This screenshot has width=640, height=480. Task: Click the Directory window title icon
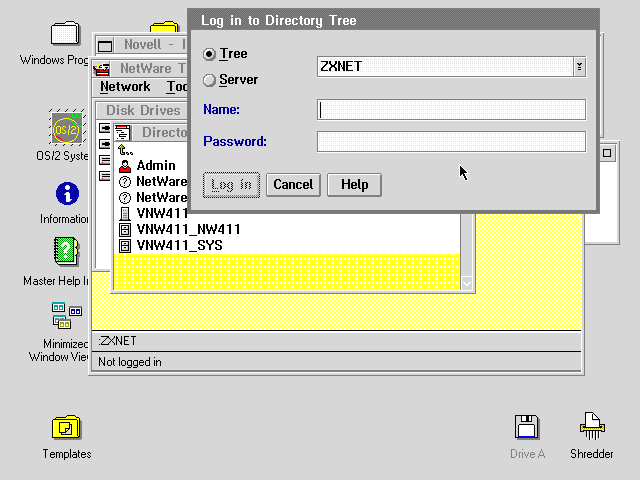122,133
